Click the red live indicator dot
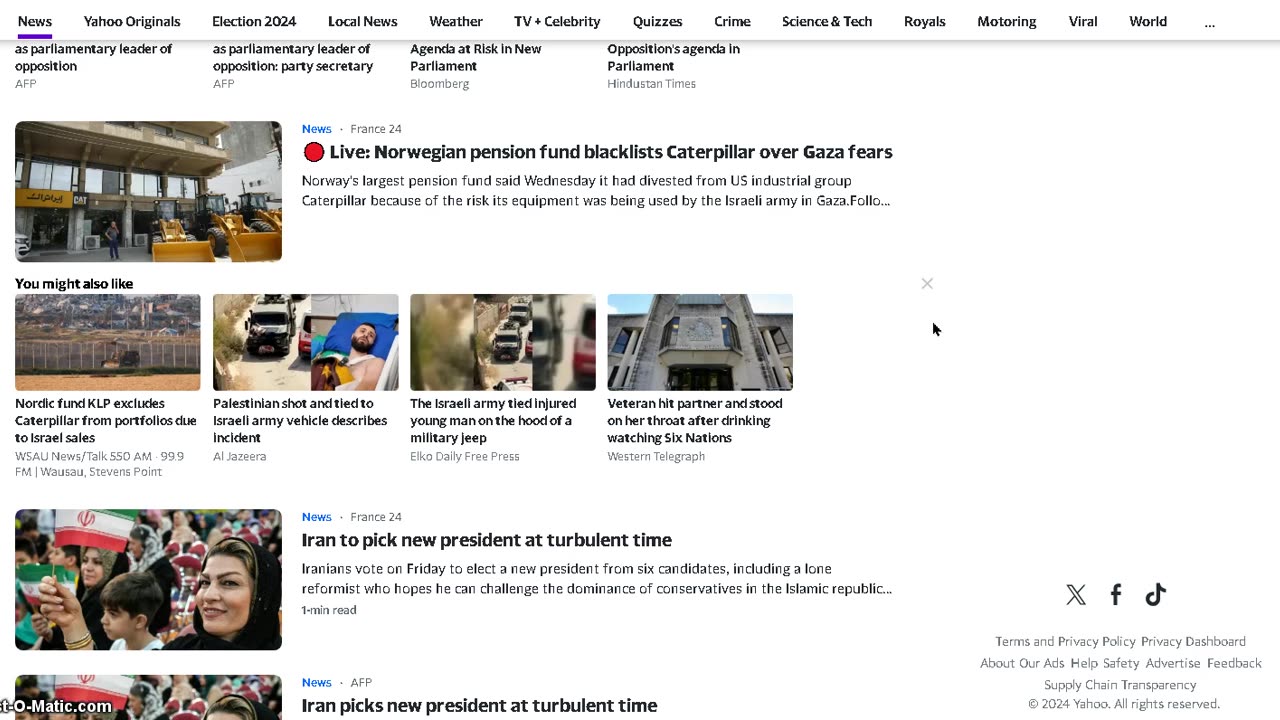The image size is (1280, 720). click(x=314, y=152)
